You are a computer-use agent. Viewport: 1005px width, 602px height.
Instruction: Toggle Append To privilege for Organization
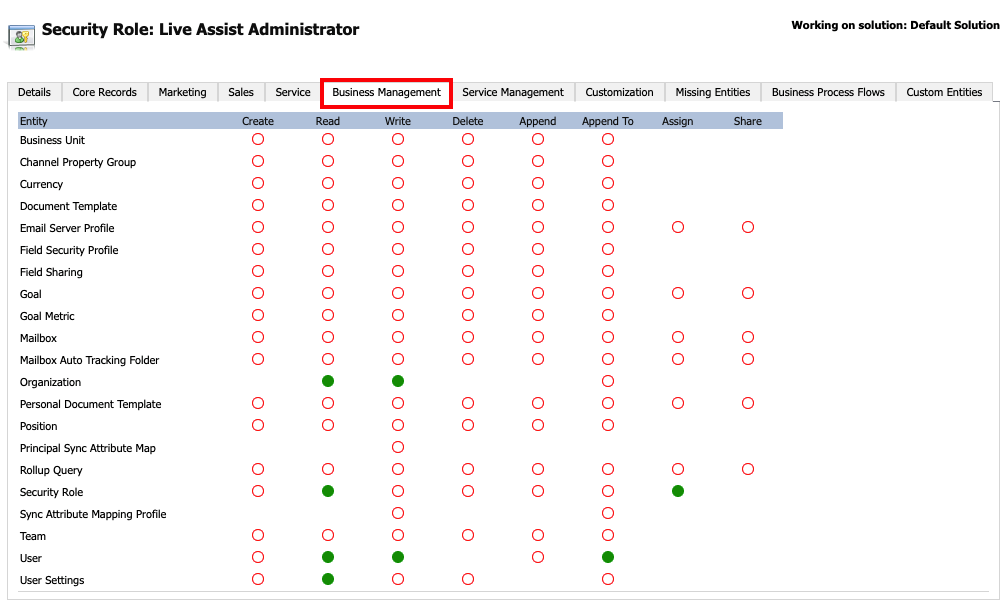coord(608,381)
